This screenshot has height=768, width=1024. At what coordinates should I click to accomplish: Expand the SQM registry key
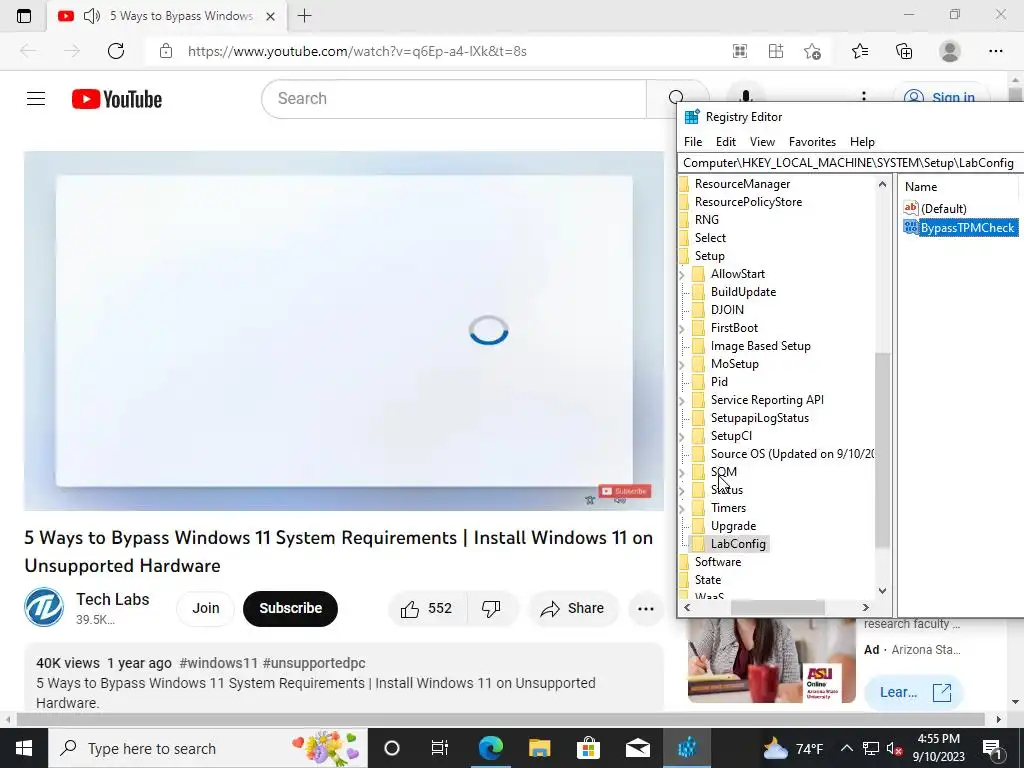click(682, 472)
